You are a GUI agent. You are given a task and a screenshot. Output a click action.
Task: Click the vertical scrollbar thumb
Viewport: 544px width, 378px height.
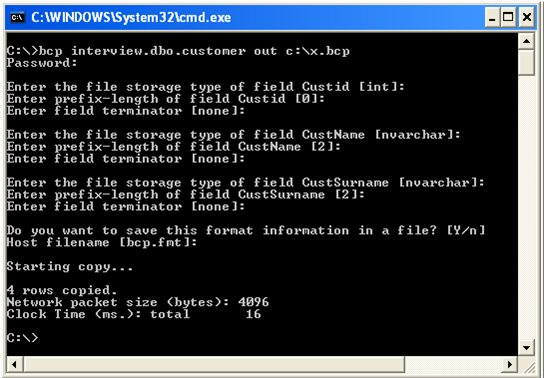click(x=526, y=62)
